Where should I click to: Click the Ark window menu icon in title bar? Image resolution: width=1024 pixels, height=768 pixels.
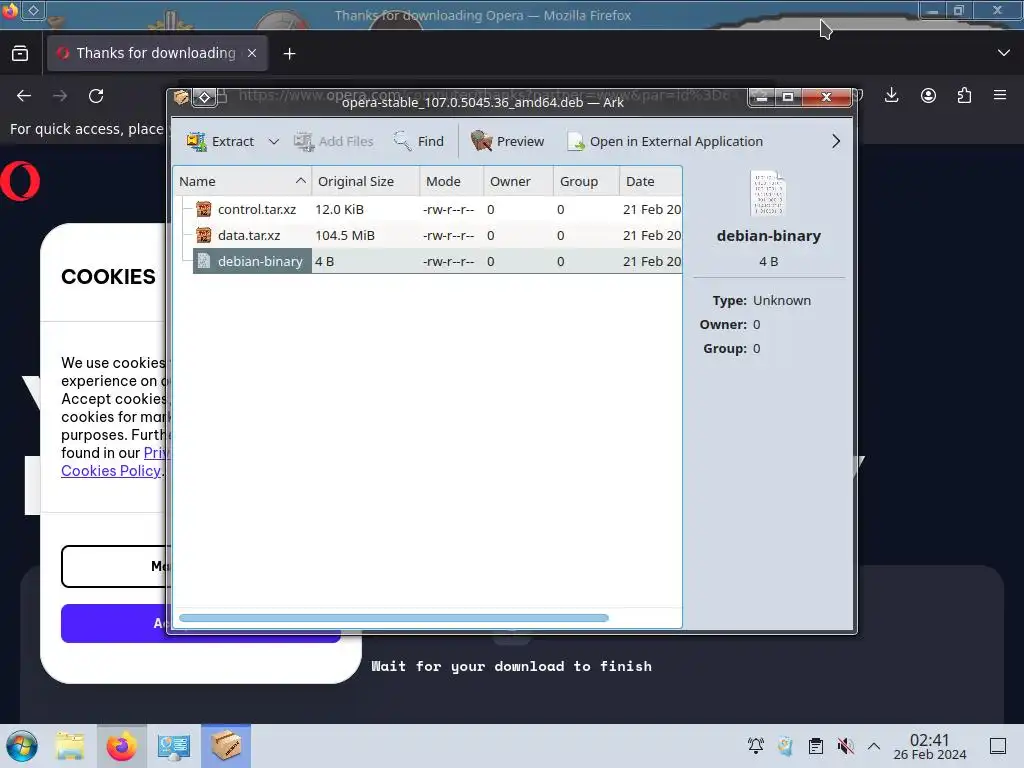click(x=181, y=97)
